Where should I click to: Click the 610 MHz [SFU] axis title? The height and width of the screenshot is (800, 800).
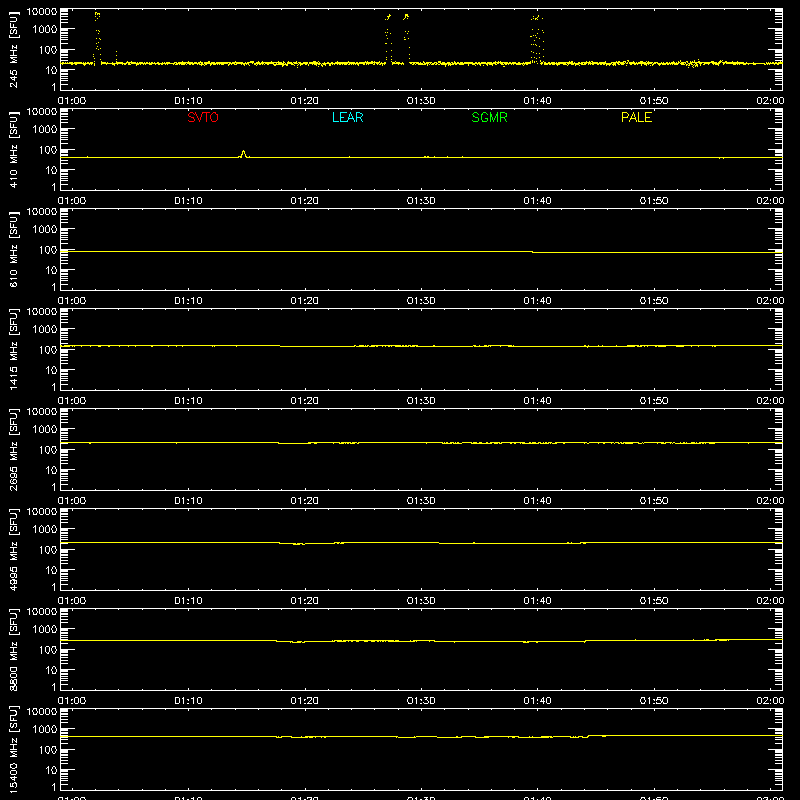14,249
